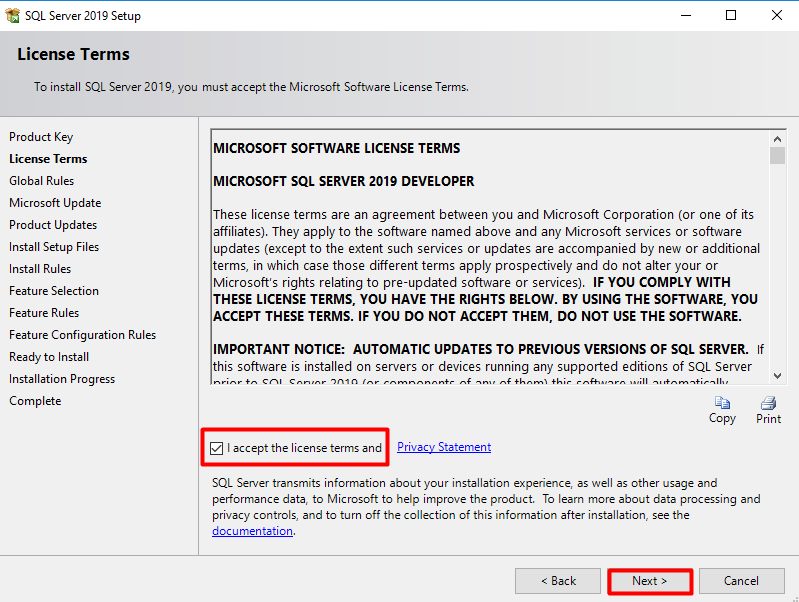This screenshot has width=799, height=602.
Task: Click the SQL Server setup title bar icon
Action: [x=12, y=15]
